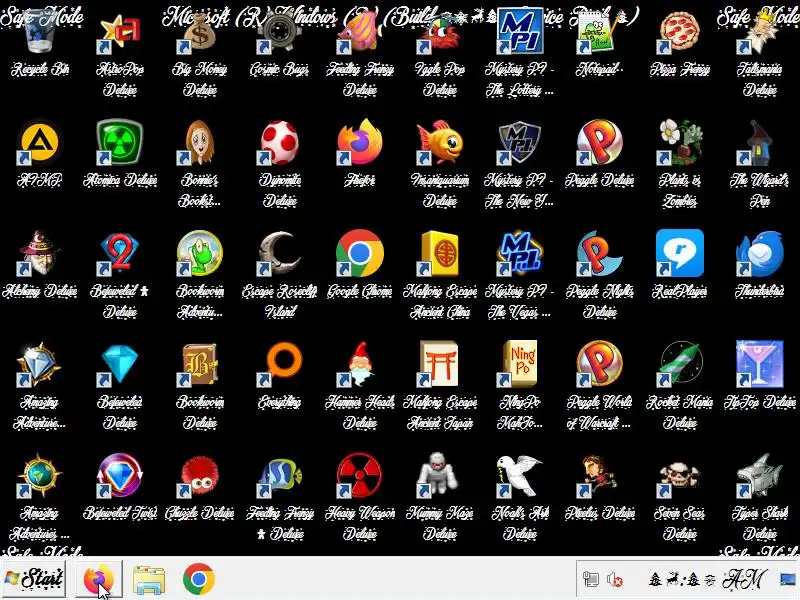Open TipTop Deluxe shortcut

coord(760,364)
